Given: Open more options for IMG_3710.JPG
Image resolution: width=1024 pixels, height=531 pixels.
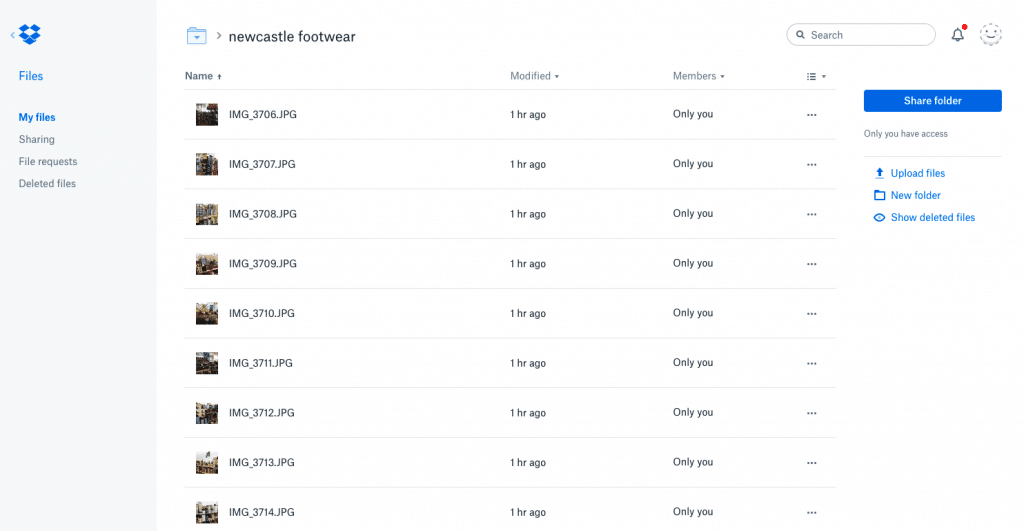Looking at the screenshot, I should click(811, 314).
